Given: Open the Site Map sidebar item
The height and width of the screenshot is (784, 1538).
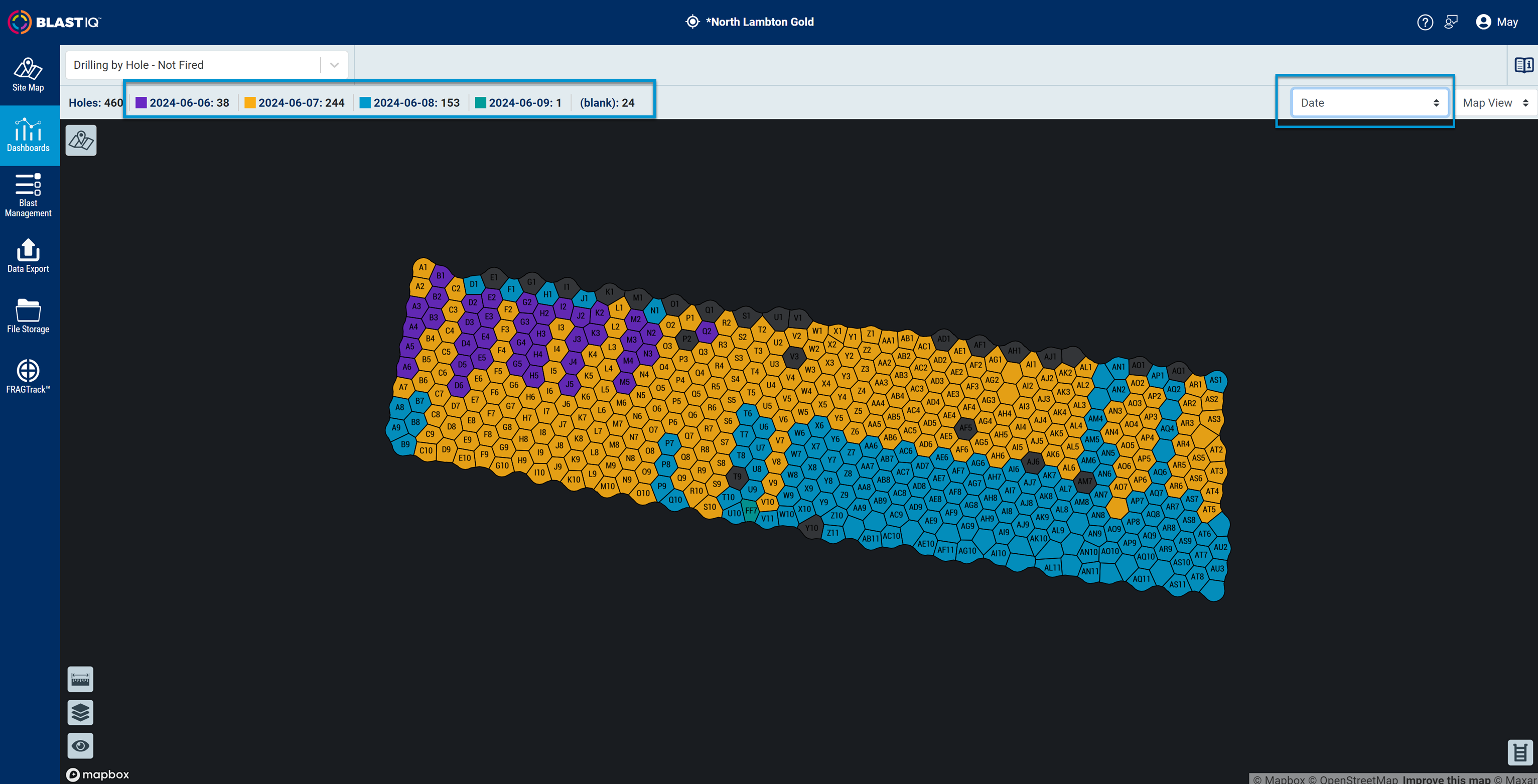Looking at the screenshot, I should [x=28, y=75].
